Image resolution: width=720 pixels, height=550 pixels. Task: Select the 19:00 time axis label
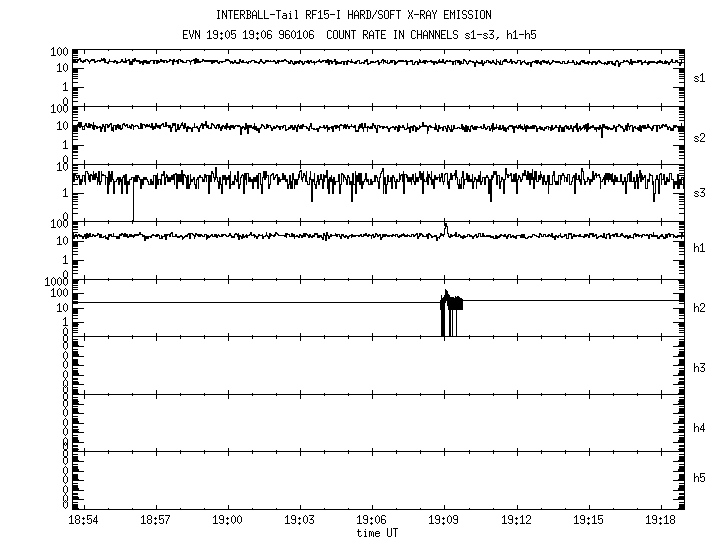point(227,521)
